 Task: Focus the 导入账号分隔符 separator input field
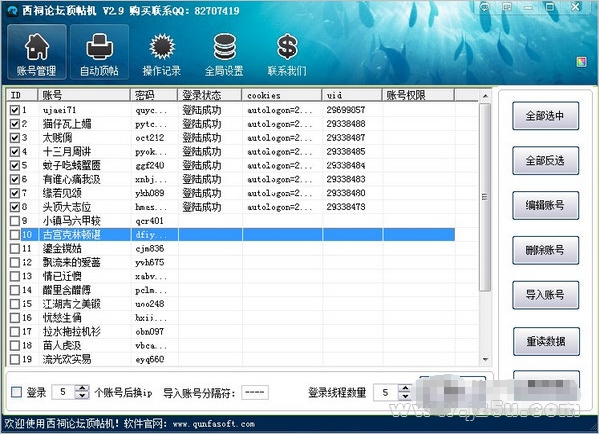tap(255, 392)
